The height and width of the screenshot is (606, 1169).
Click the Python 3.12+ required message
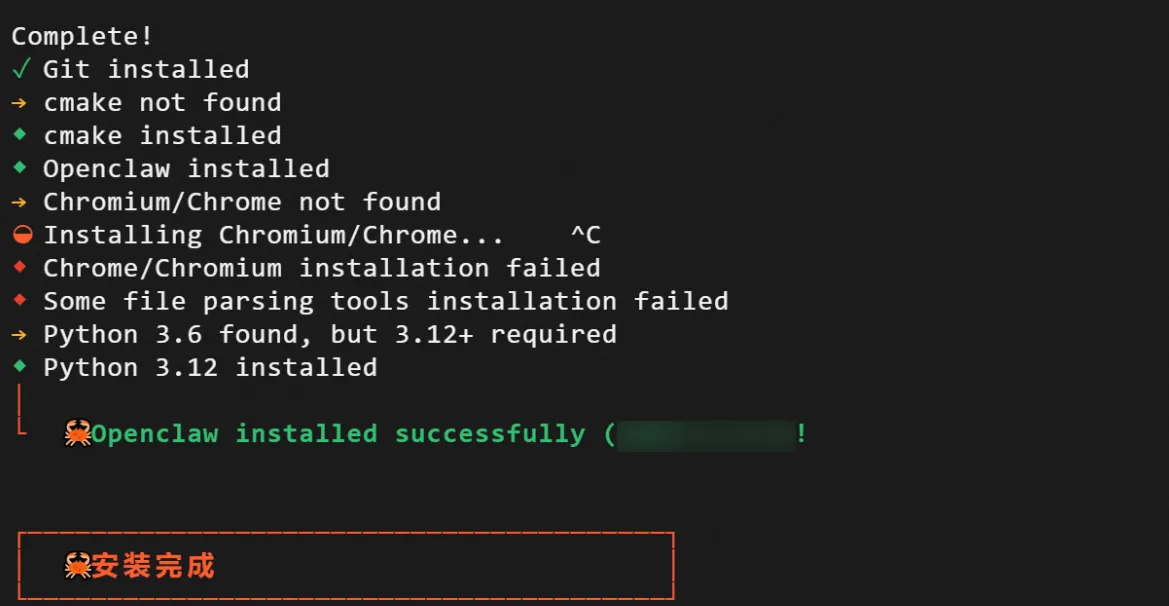coord(329,334)
